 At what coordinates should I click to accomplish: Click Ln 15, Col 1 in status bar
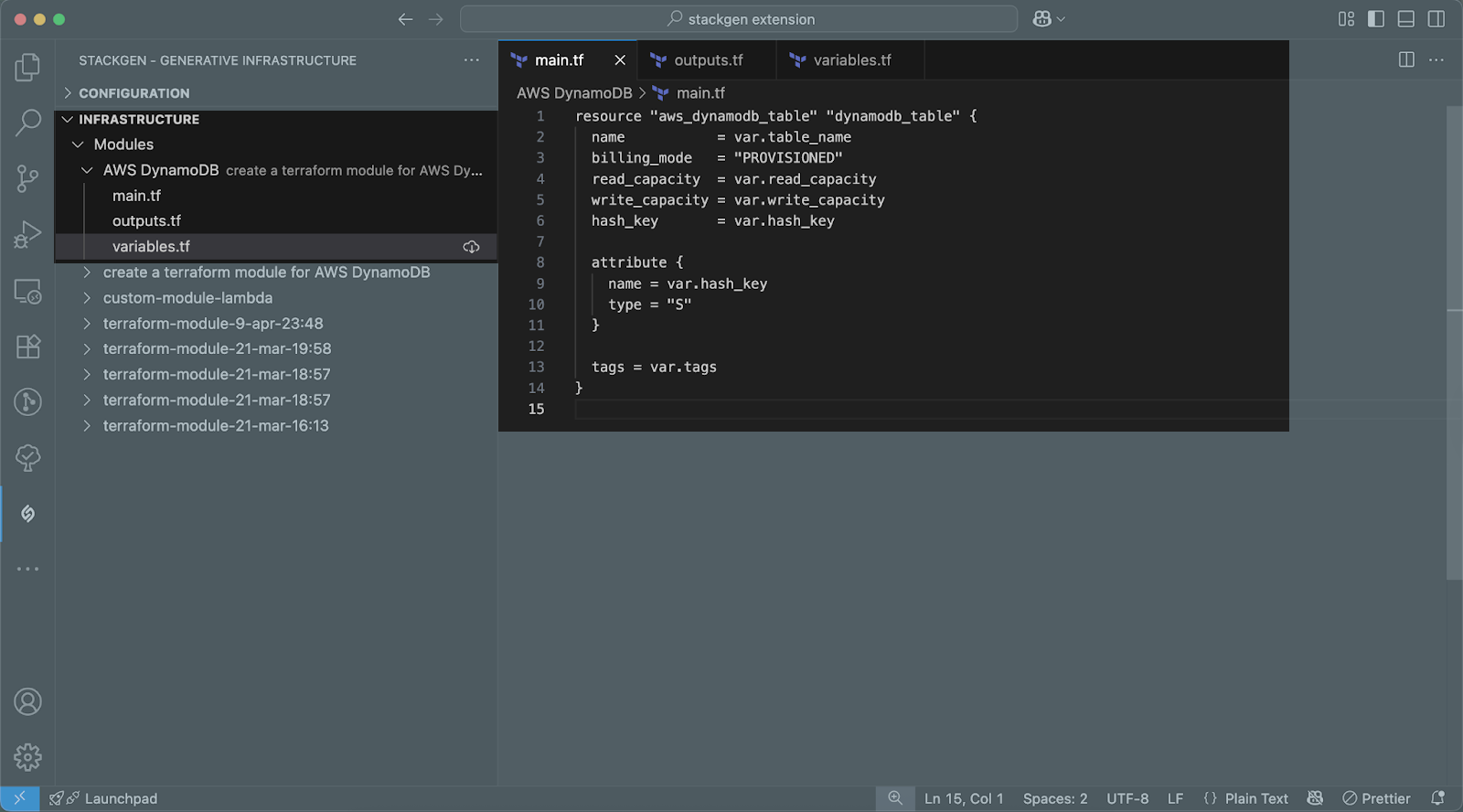coord(964,798)
